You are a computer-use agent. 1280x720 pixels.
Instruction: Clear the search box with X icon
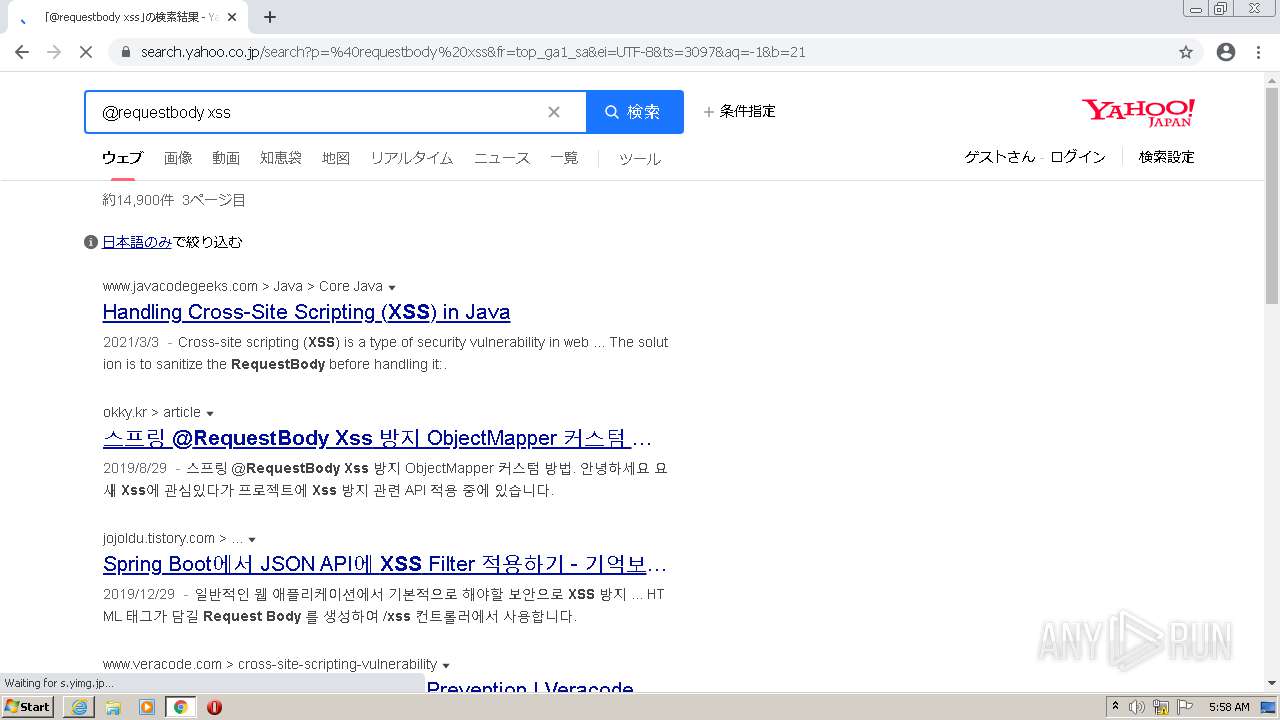pos(553,112)
